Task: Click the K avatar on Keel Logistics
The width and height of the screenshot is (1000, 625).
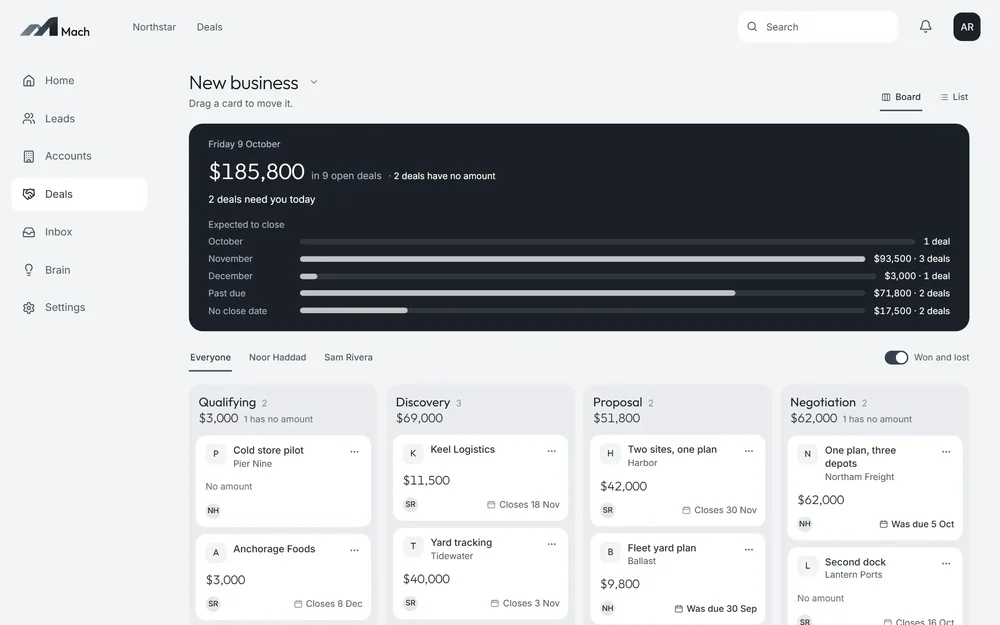Action: [413, 453]
